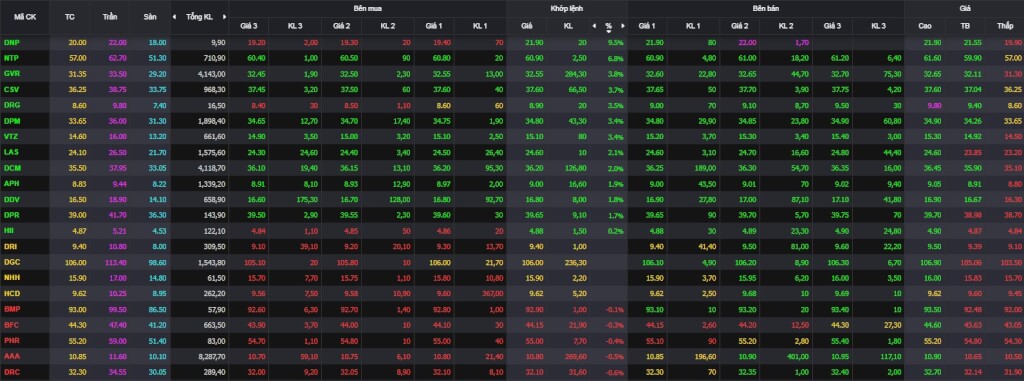Open the GVR stock symbol
Viewport: 1024px width, 381px height.
(x=11, y=73)
